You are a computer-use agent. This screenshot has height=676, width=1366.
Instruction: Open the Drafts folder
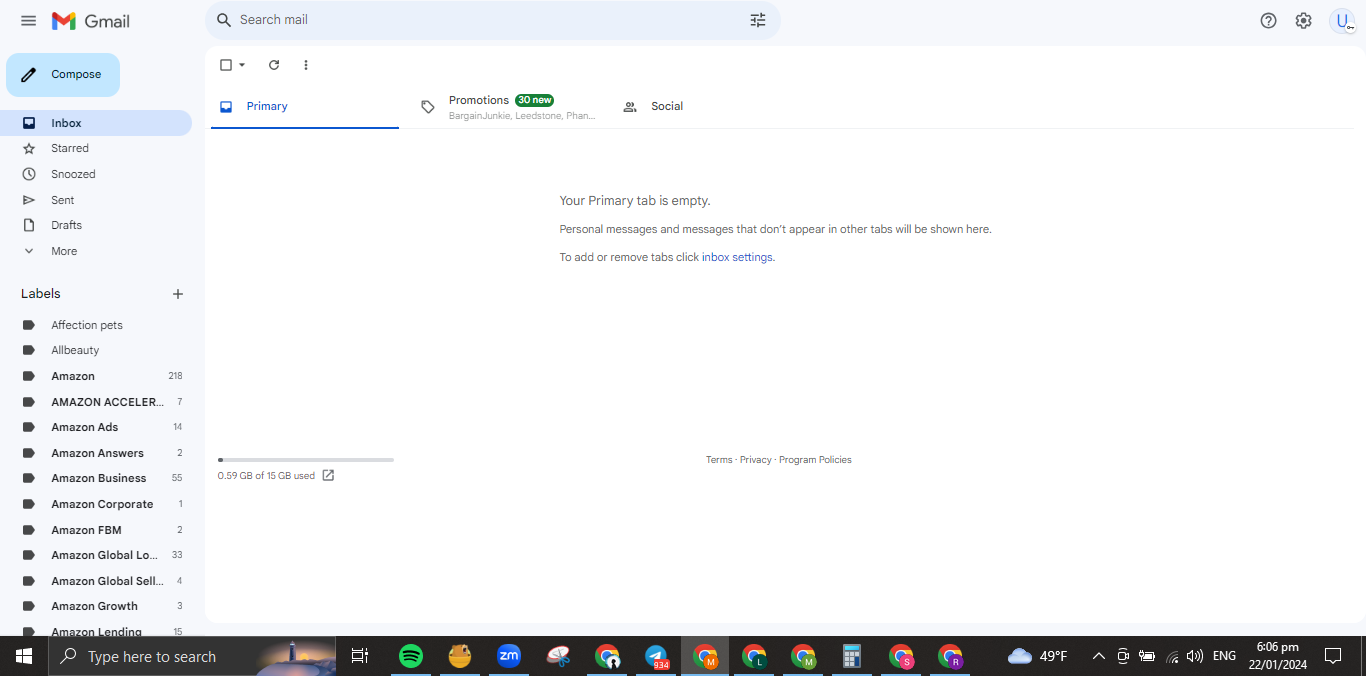[96, 225]
